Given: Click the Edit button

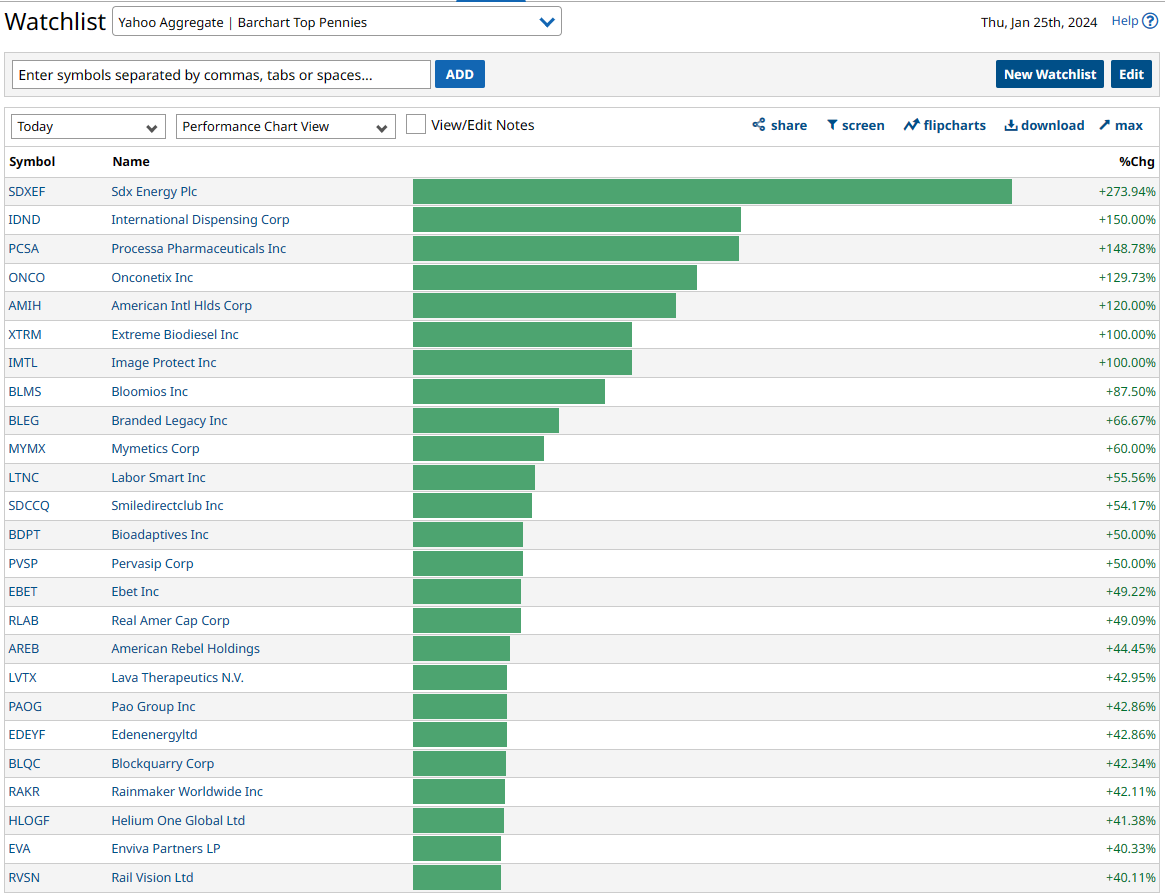Looking at the screenshot, I should (x=1131, y=74).
